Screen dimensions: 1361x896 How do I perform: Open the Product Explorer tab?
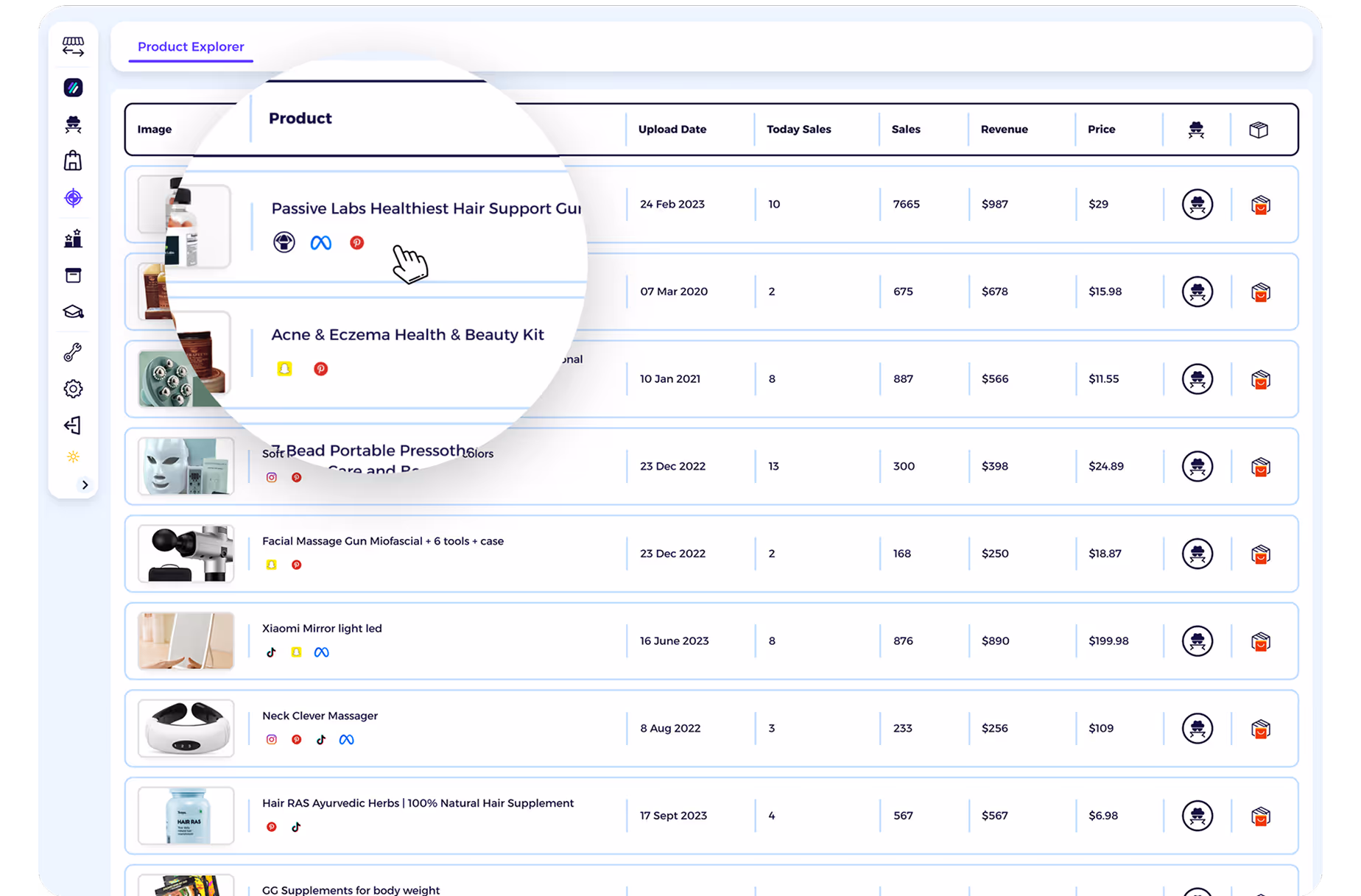191,46
